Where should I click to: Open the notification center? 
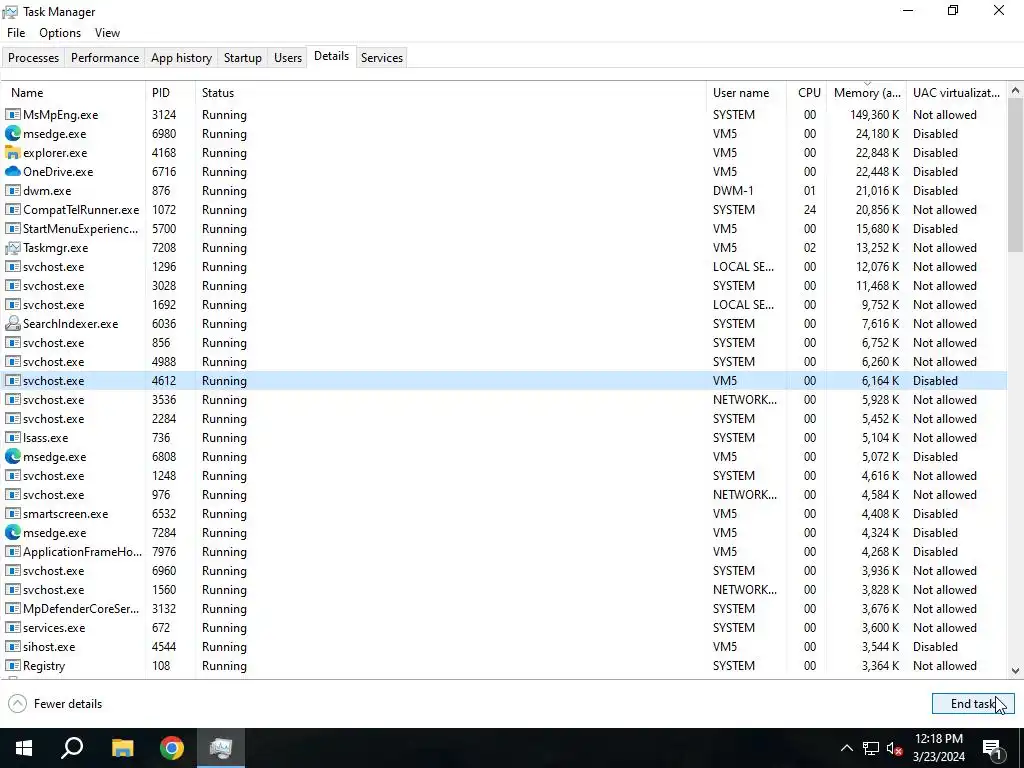coord(992,748)
